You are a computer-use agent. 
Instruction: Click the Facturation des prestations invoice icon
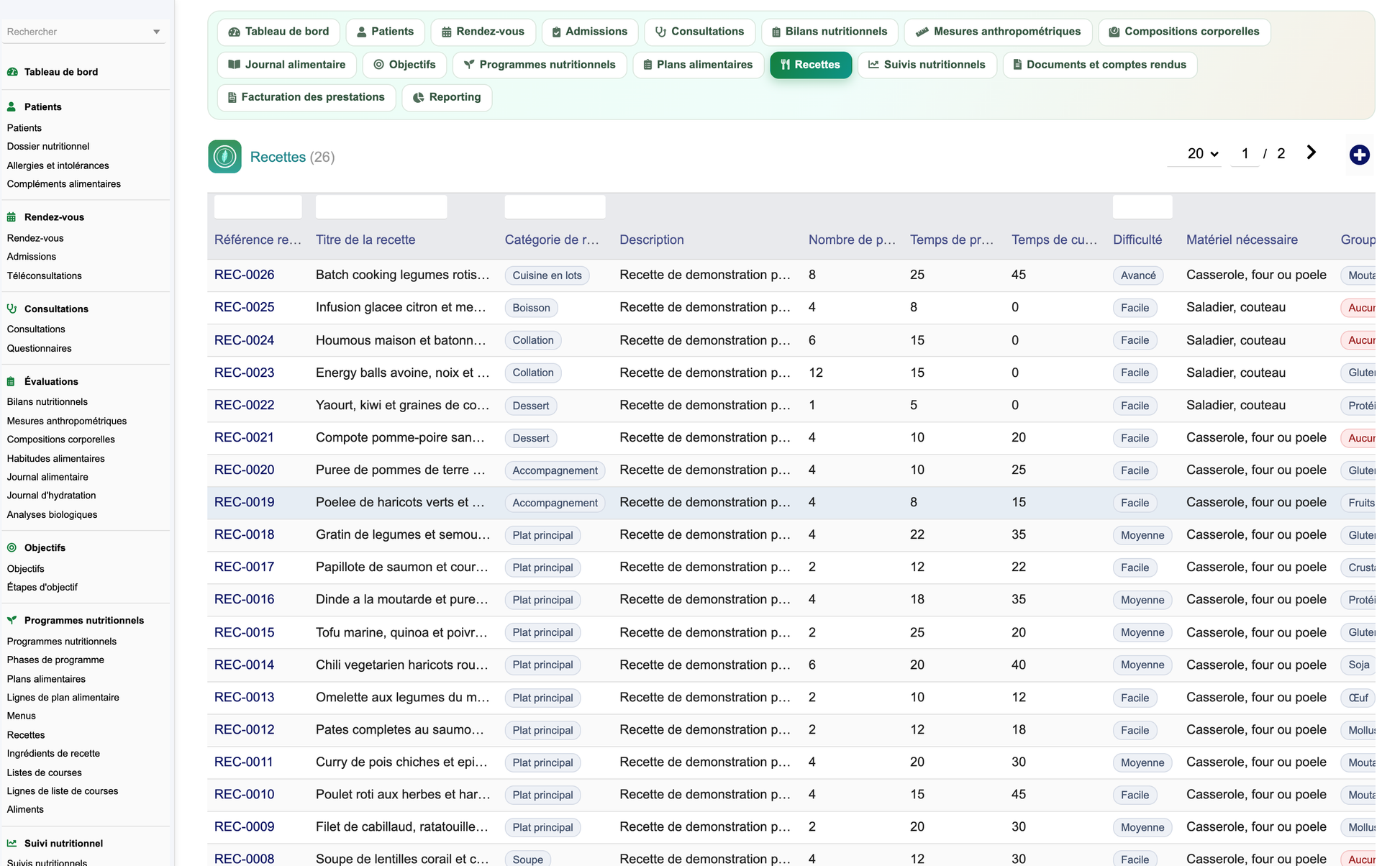[x=232, y=97]
